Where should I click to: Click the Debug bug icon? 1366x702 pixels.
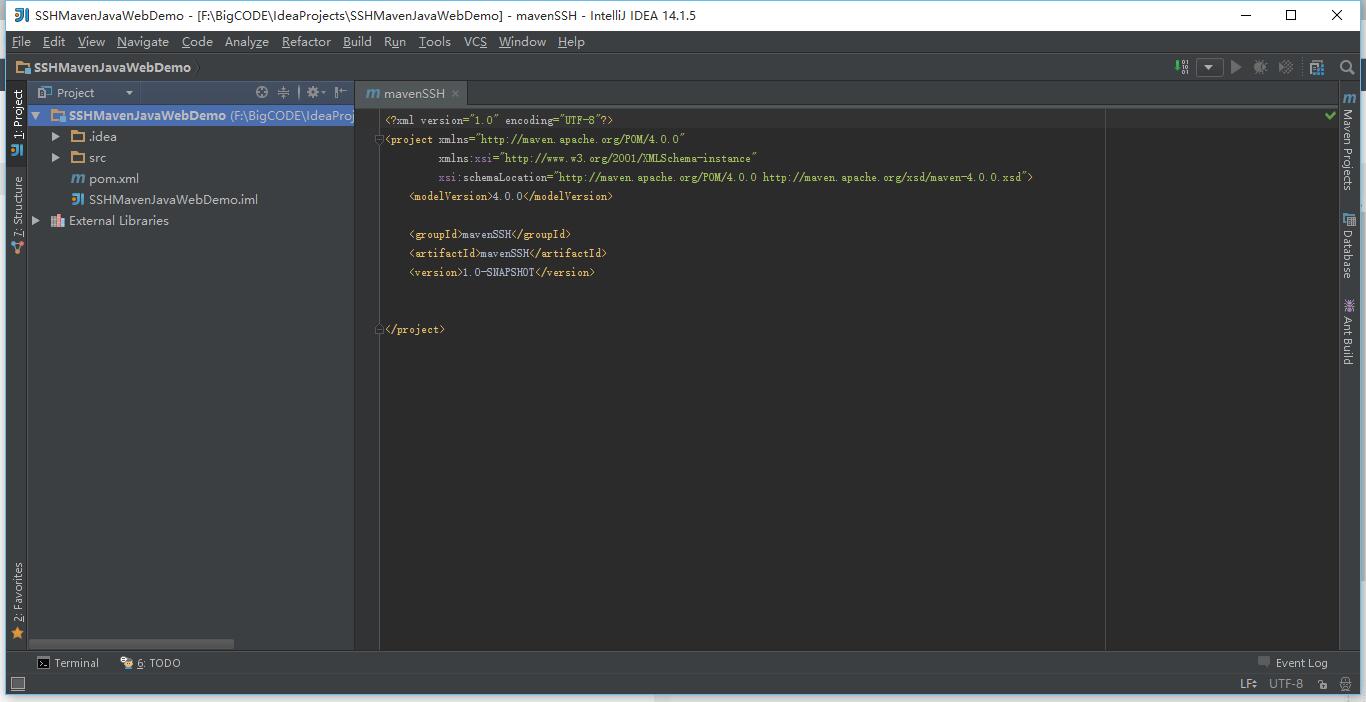pyautogui.click(x=1261, y=67)
